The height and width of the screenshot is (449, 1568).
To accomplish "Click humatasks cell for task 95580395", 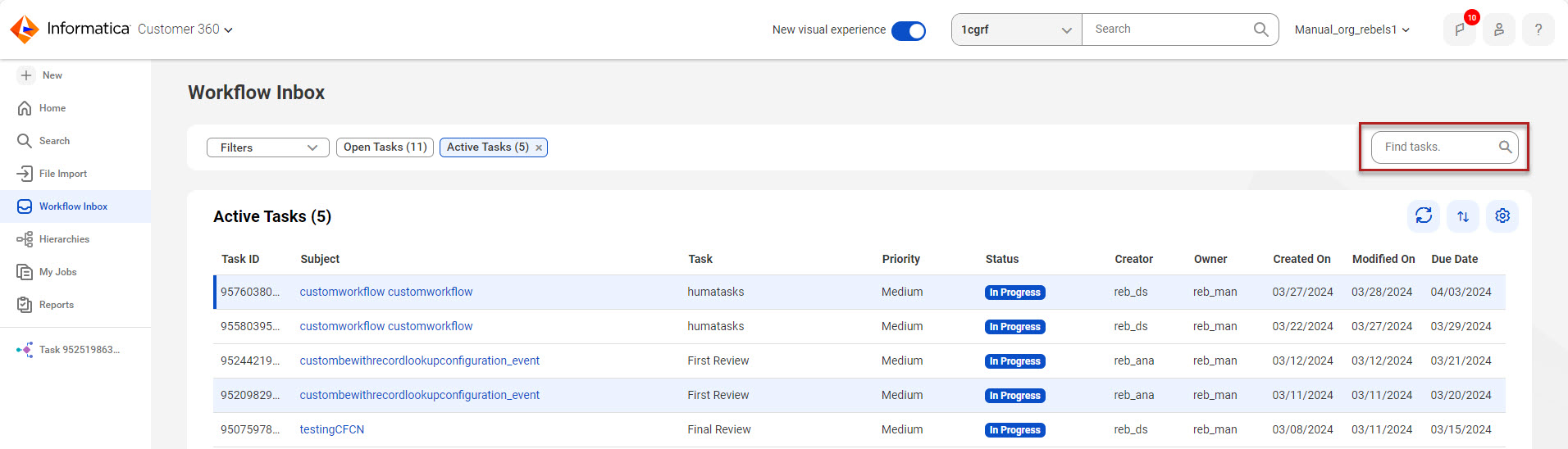I will click(x=716, y=326).
